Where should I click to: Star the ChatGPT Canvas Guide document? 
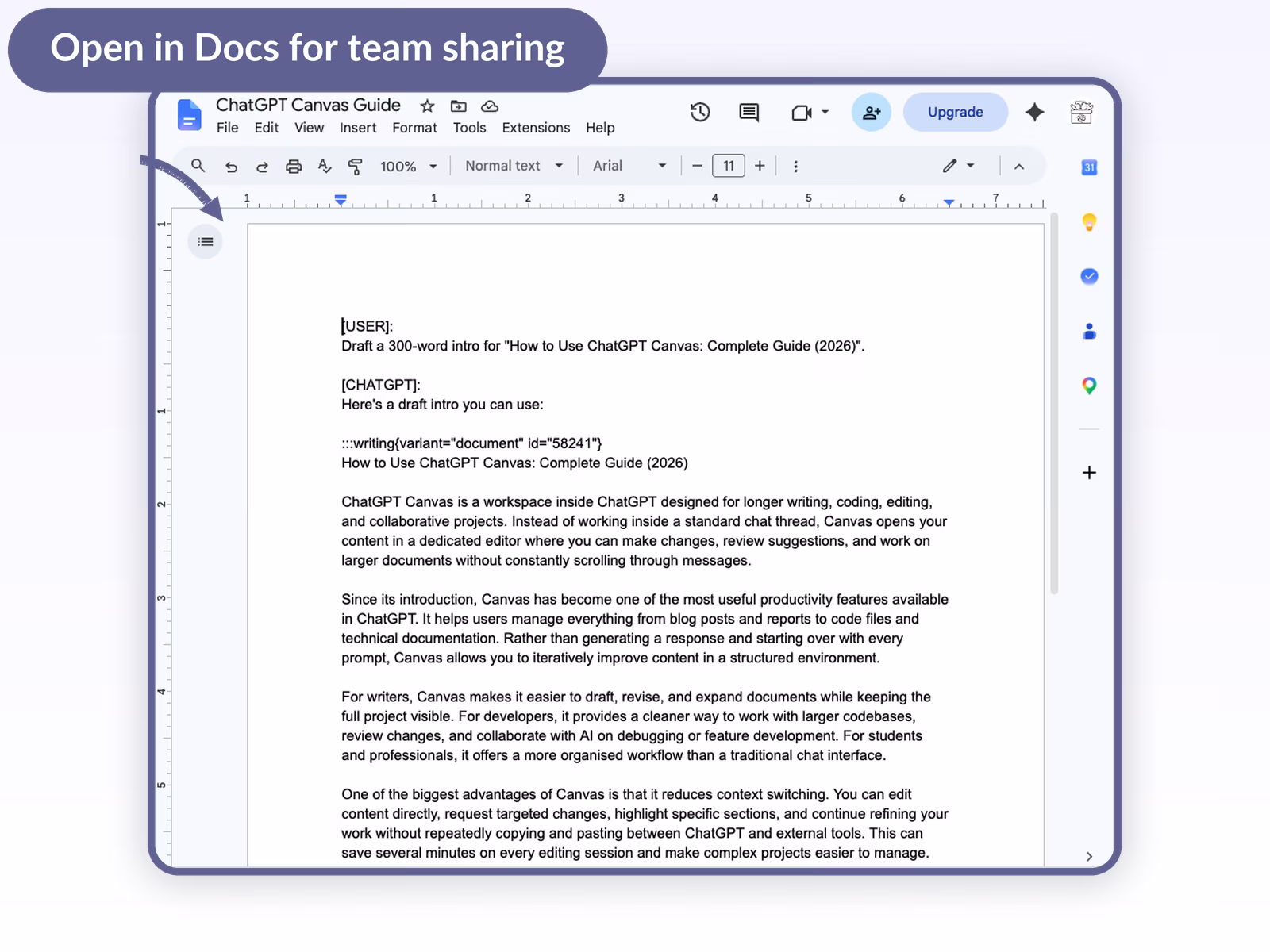click(427, 106)
